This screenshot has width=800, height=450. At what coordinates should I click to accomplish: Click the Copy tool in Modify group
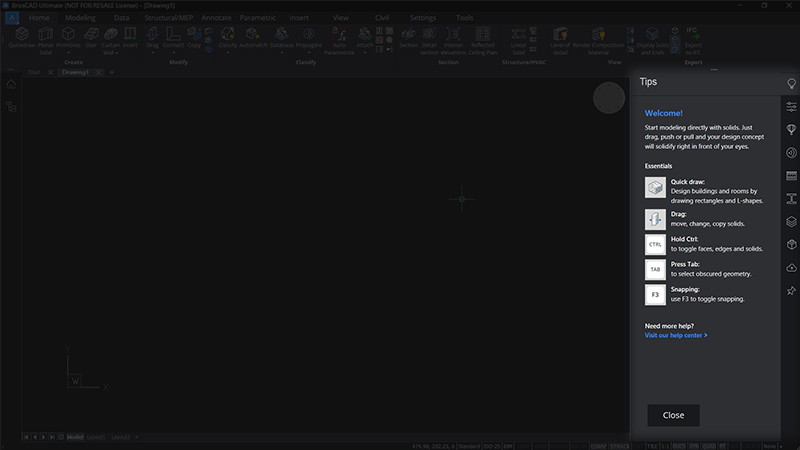click(x=194, y=38)
